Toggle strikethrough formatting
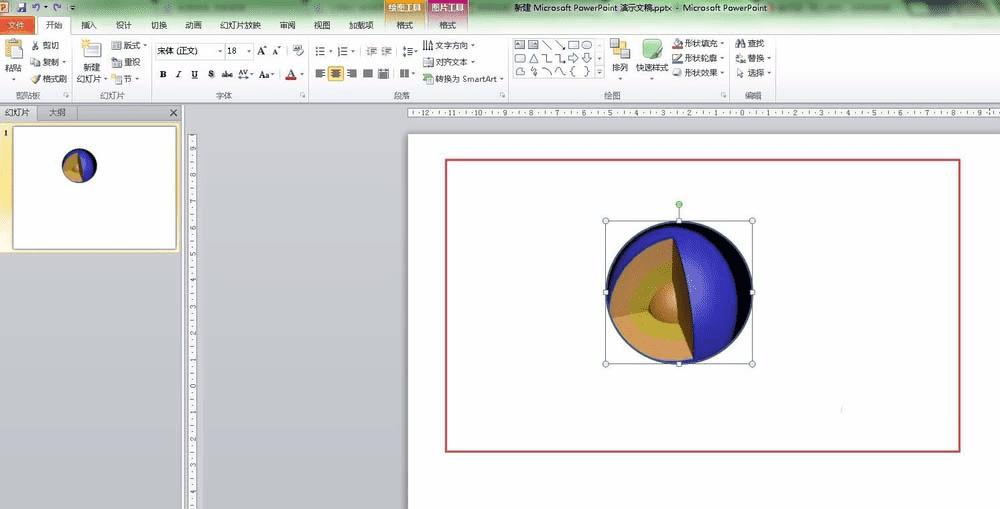This screenshot has height=509, width=1000. point(227,74)
